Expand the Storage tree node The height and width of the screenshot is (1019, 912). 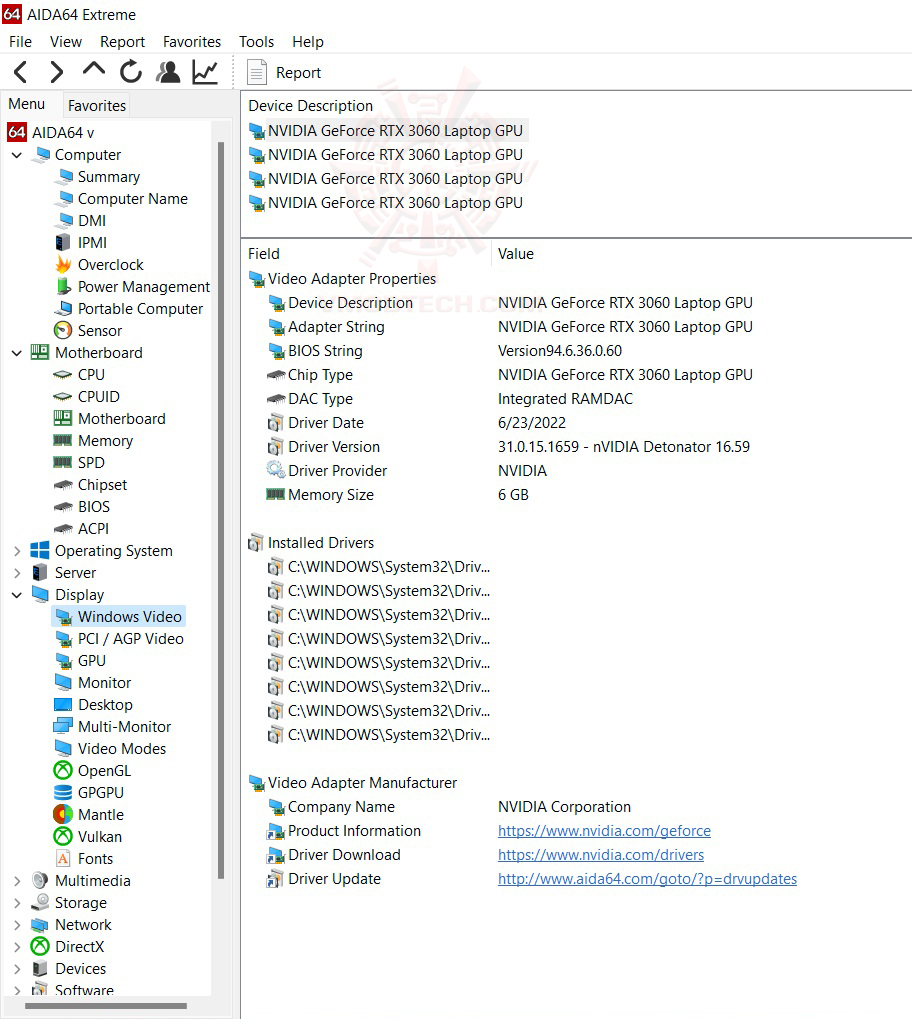pos(17,903)
